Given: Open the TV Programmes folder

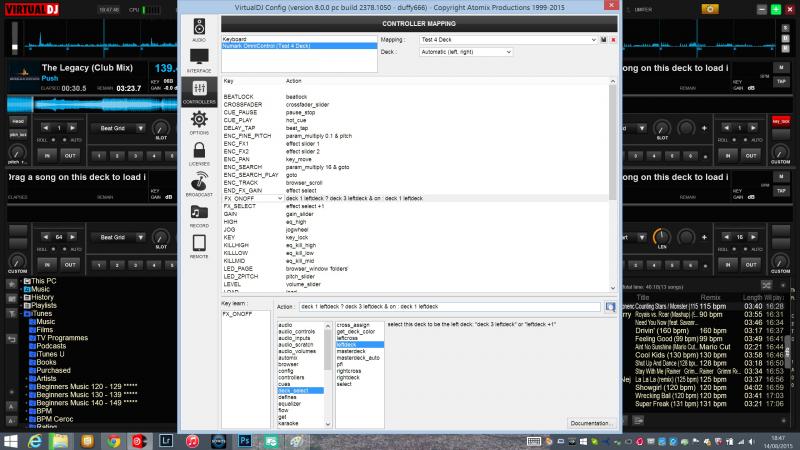Looking at the screenshot, I should pos(62,338).
